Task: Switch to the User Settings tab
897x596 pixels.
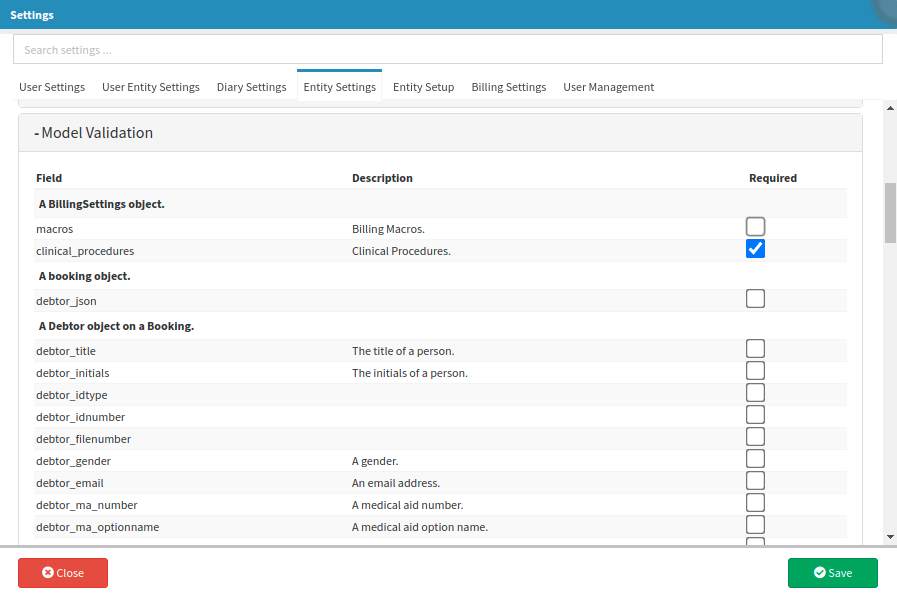Action: (x=52, y=87)
